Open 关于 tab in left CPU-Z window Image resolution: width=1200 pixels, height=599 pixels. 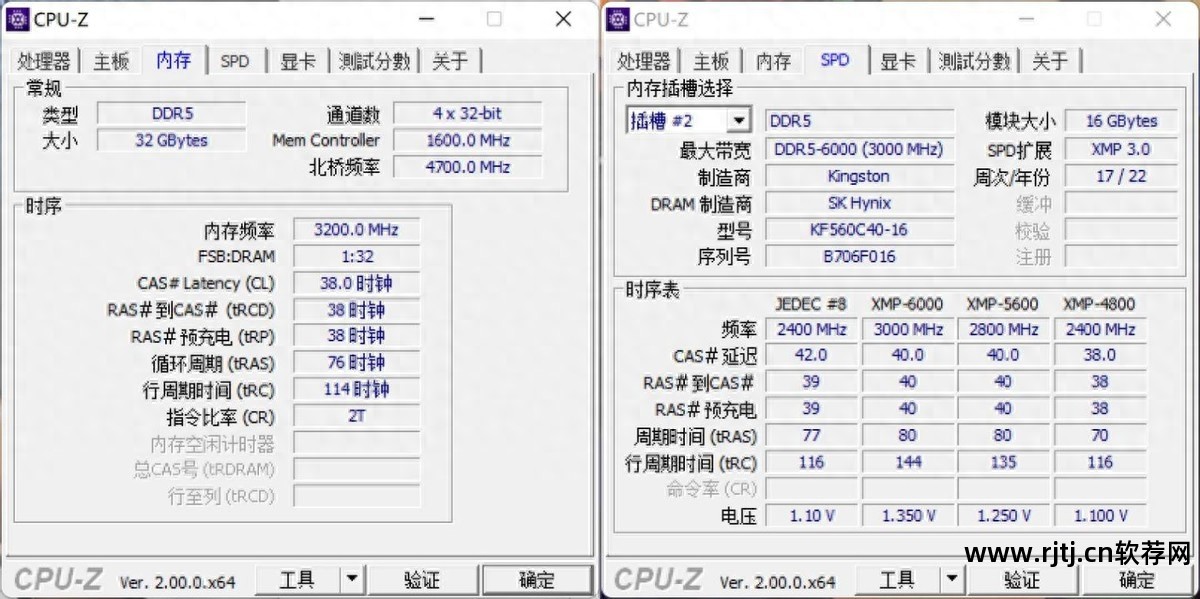pyautogui.click(x=450, y=61)
